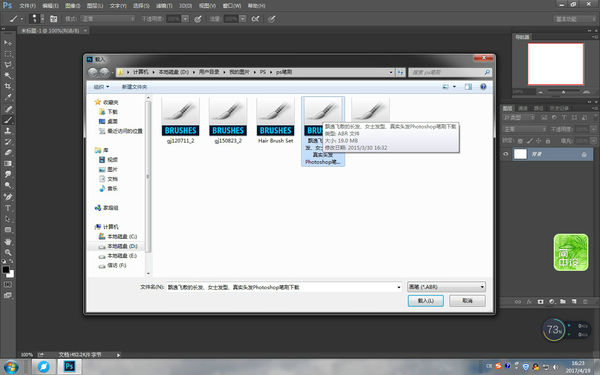The height and width of the screenshot is (375, 600).
Task: Select the Healing Brush tool
Action: coord(8,109)
